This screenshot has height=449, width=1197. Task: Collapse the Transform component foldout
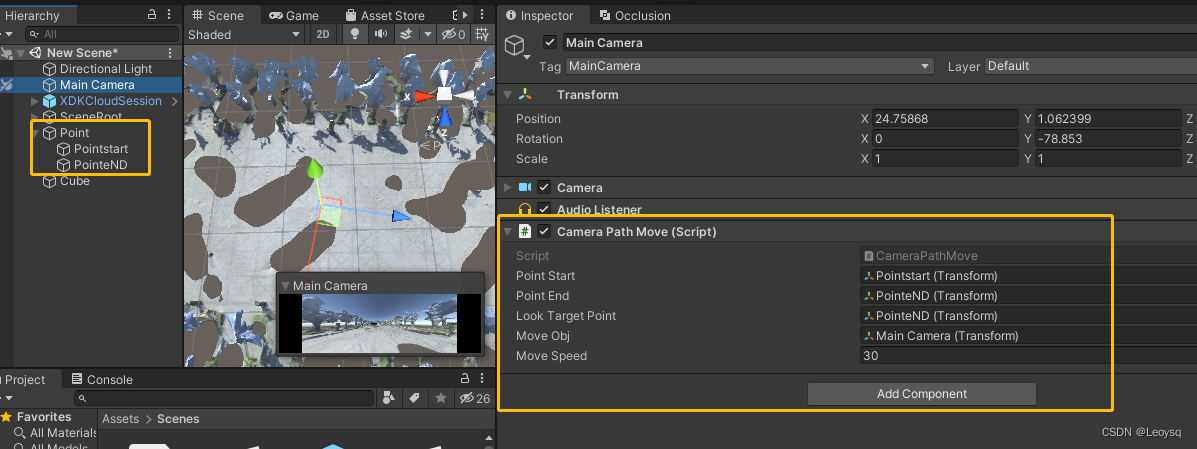click(x=508, y=95)
